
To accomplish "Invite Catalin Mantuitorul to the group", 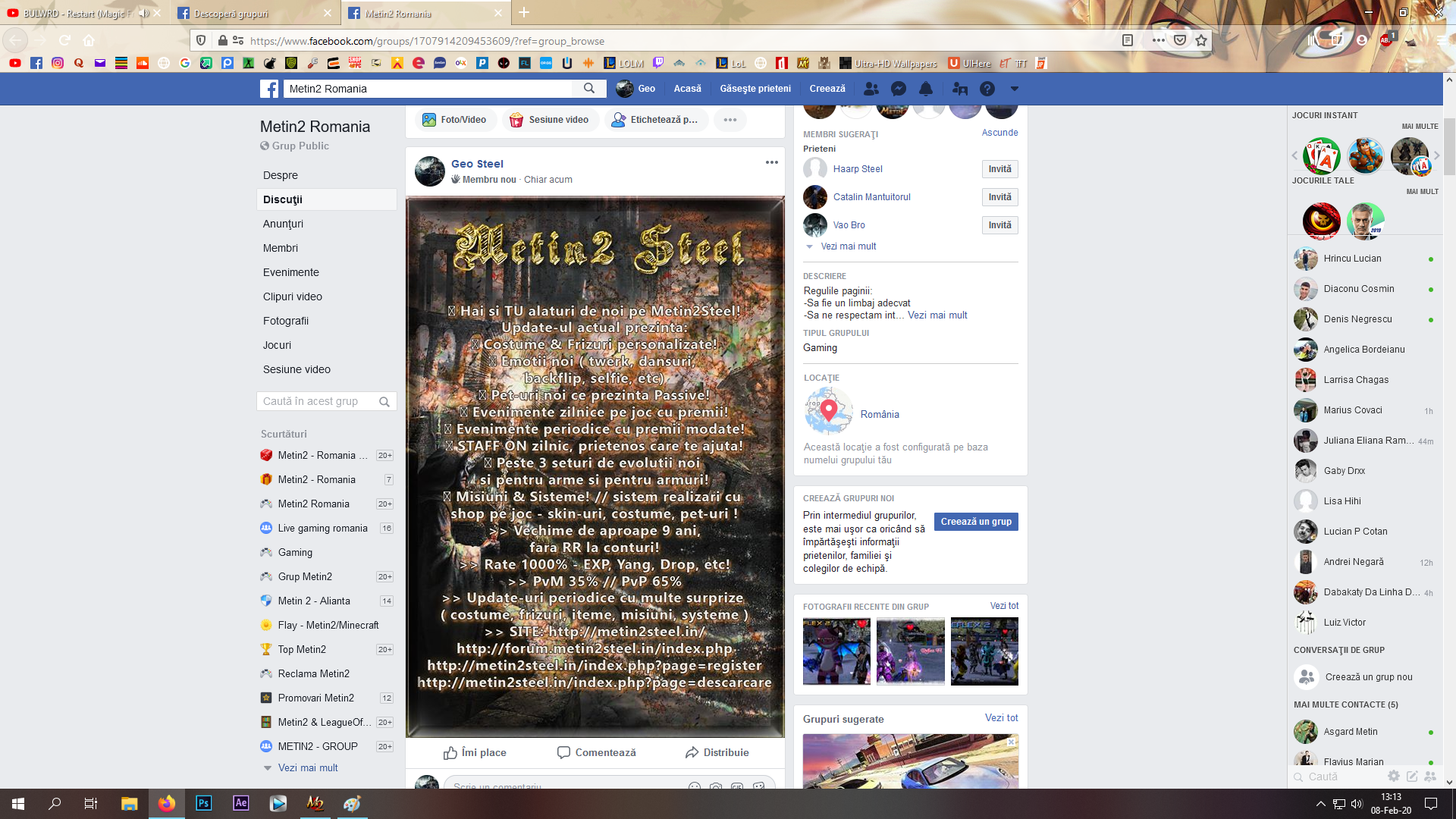I will [999, 197].
